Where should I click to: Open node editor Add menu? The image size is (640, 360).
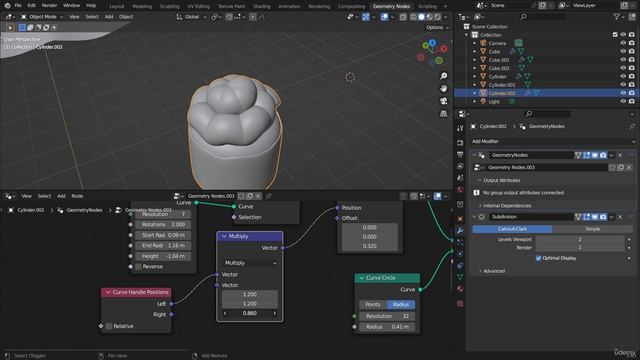coord(61,196)
